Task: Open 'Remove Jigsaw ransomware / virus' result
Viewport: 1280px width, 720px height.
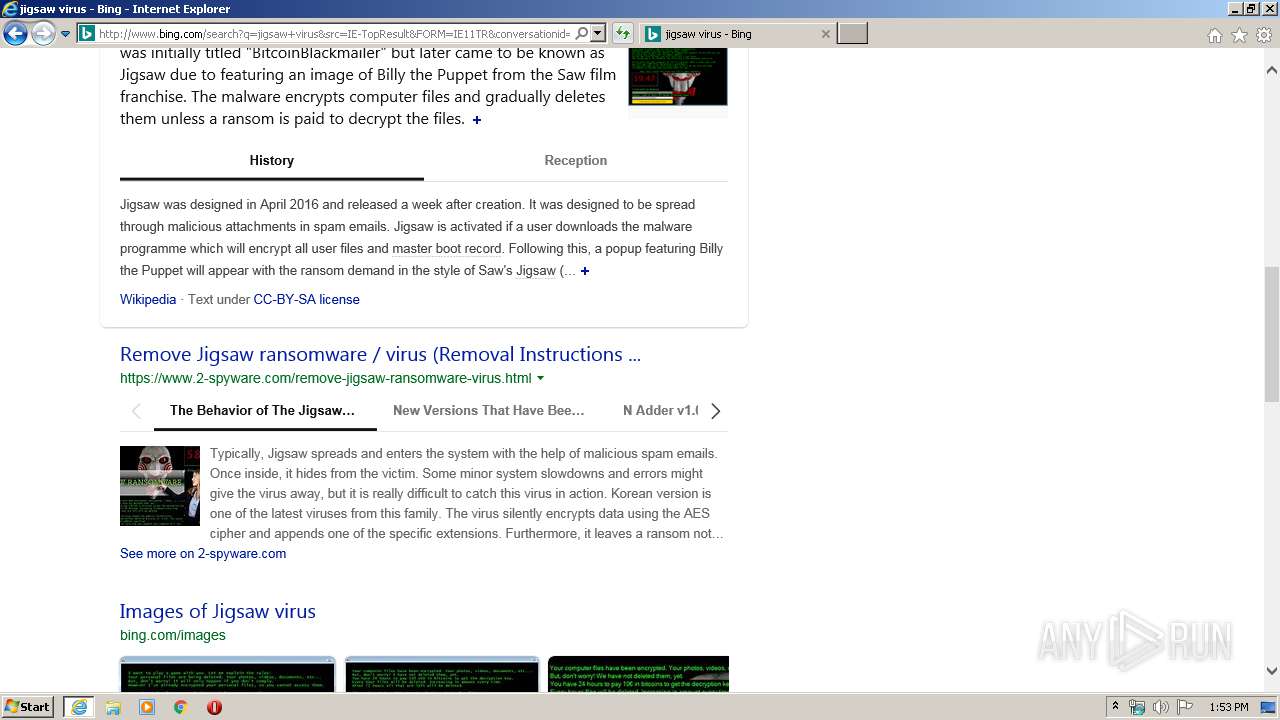Action: (380, 354)
